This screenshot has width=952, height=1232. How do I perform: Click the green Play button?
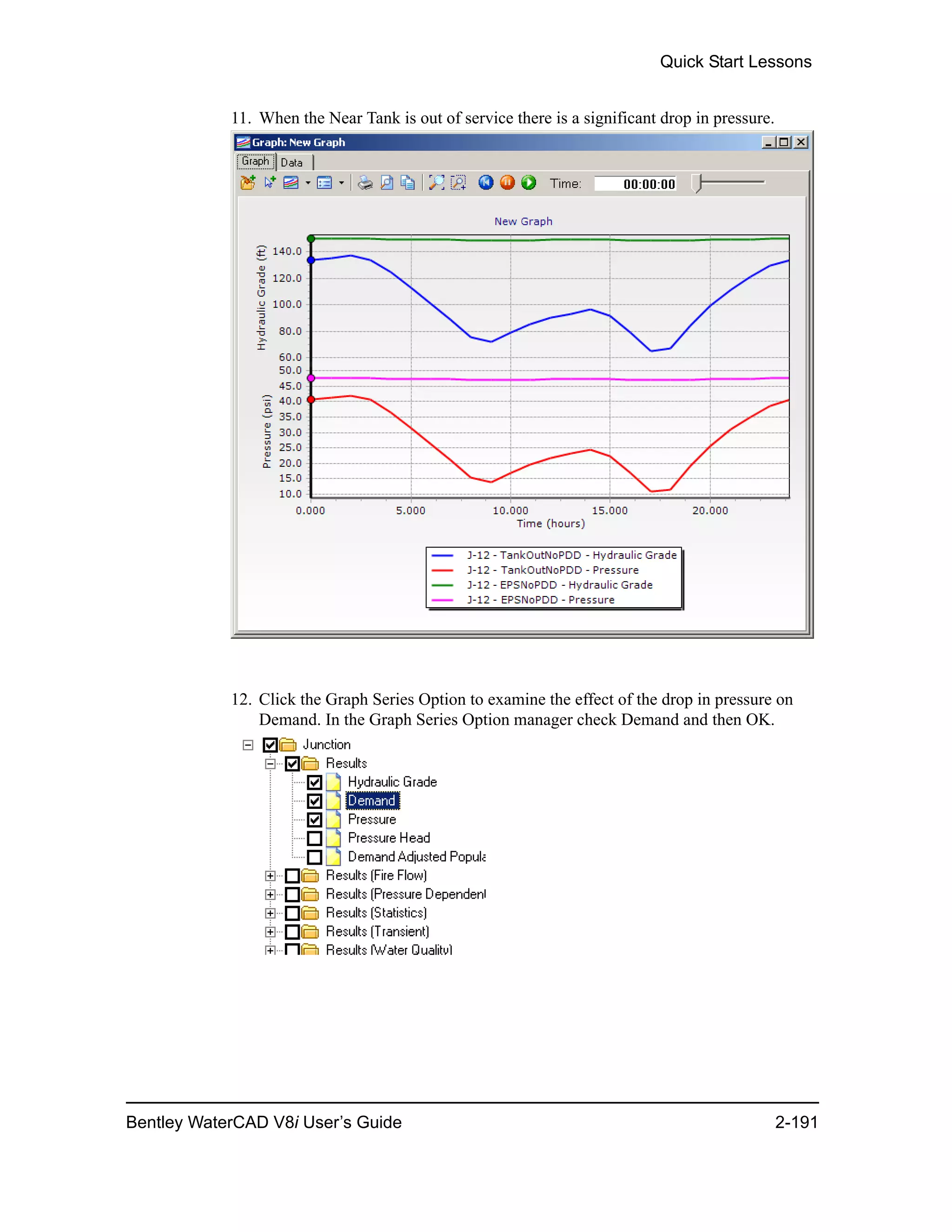click(529, 183)
